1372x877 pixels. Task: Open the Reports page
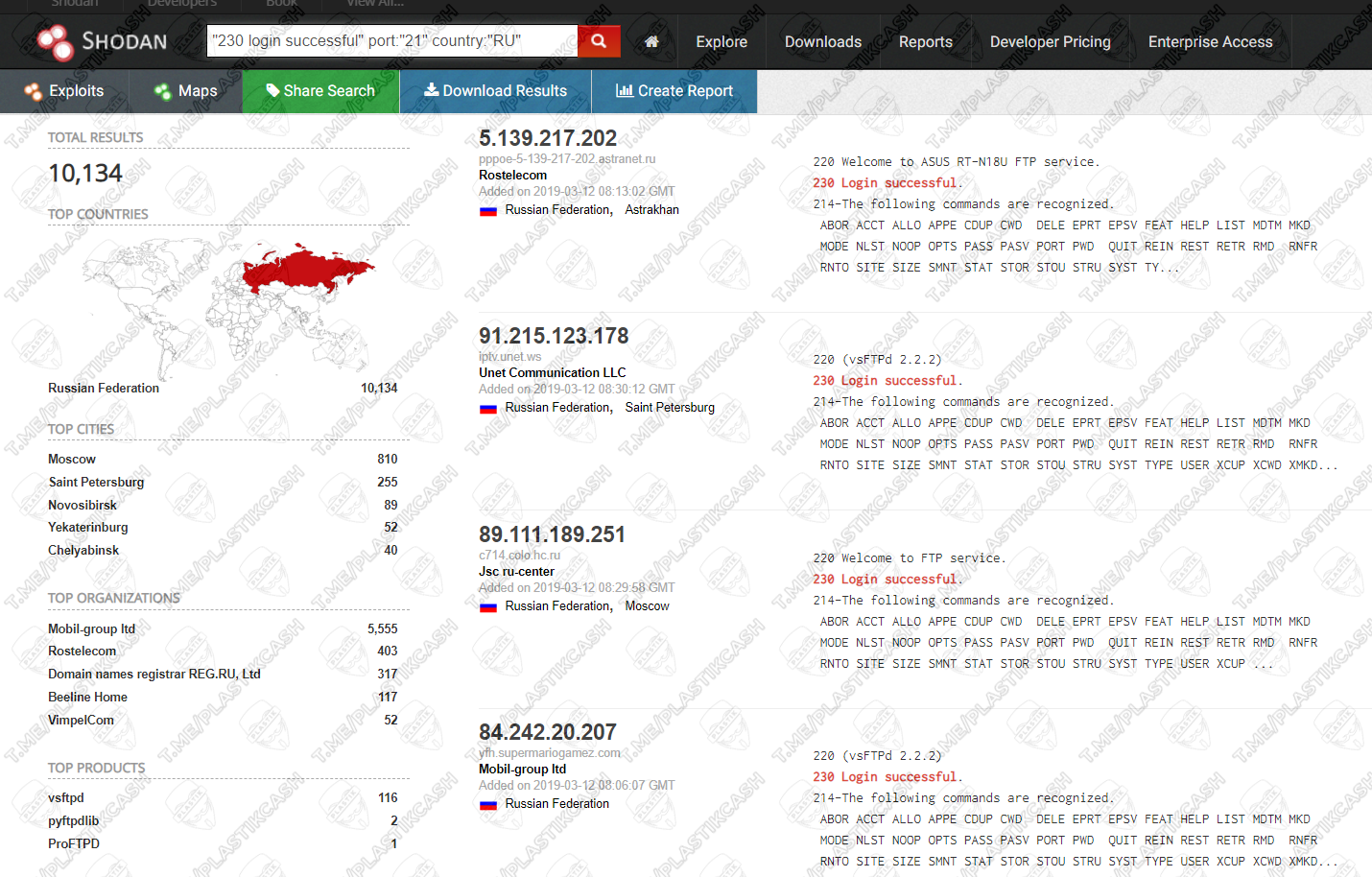pos(925,42)
